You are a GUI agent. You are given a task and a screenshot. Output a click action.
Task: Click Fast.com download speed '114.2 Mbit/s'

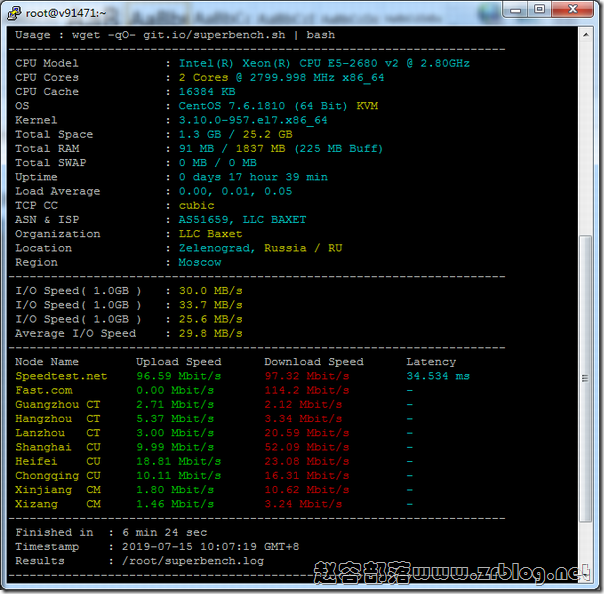[307, 390]
